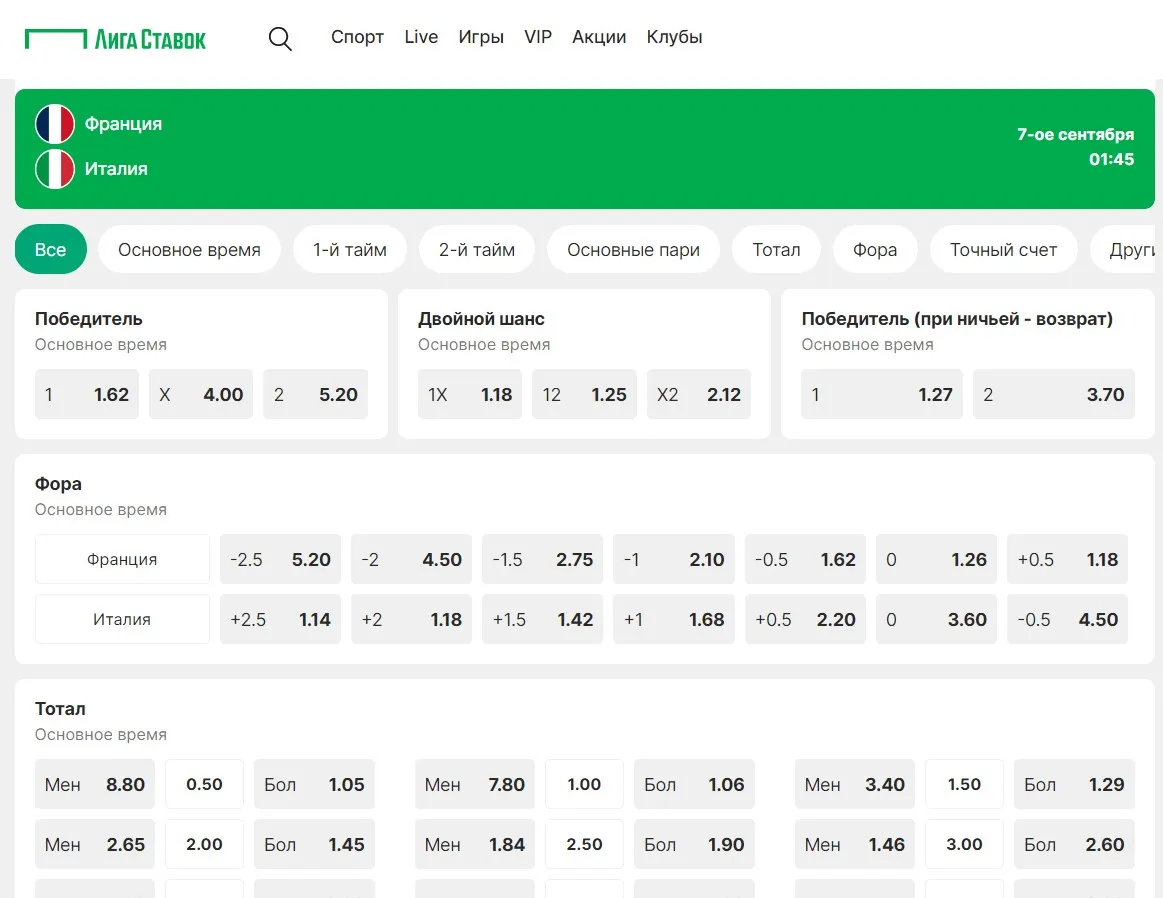Switch to the 1-й тайм tab
1163x898 pixels.
[x=349, y=250]
